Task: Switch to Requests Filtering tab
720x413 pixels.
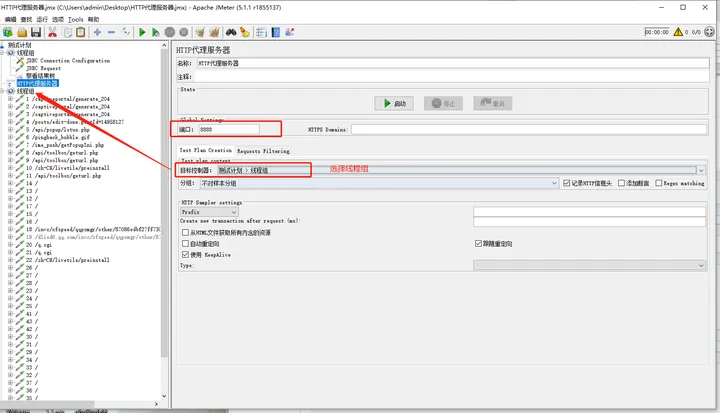Action: click(x=263, y=151)
